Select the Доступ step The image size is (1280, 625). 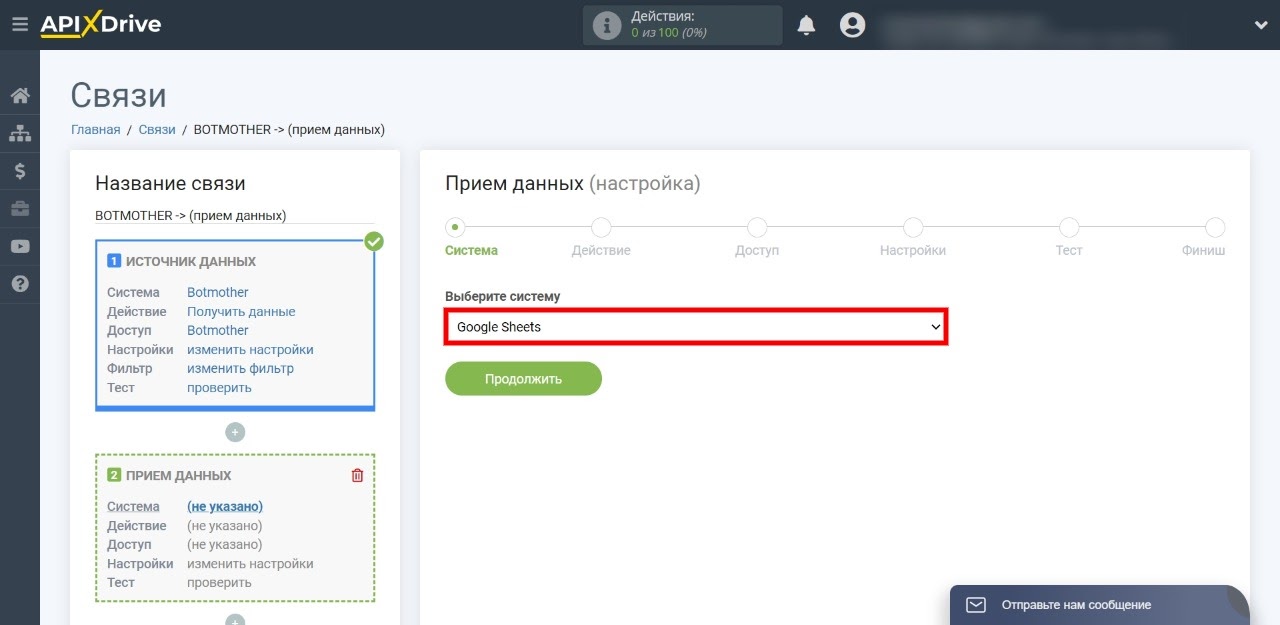tap(757, 239)
